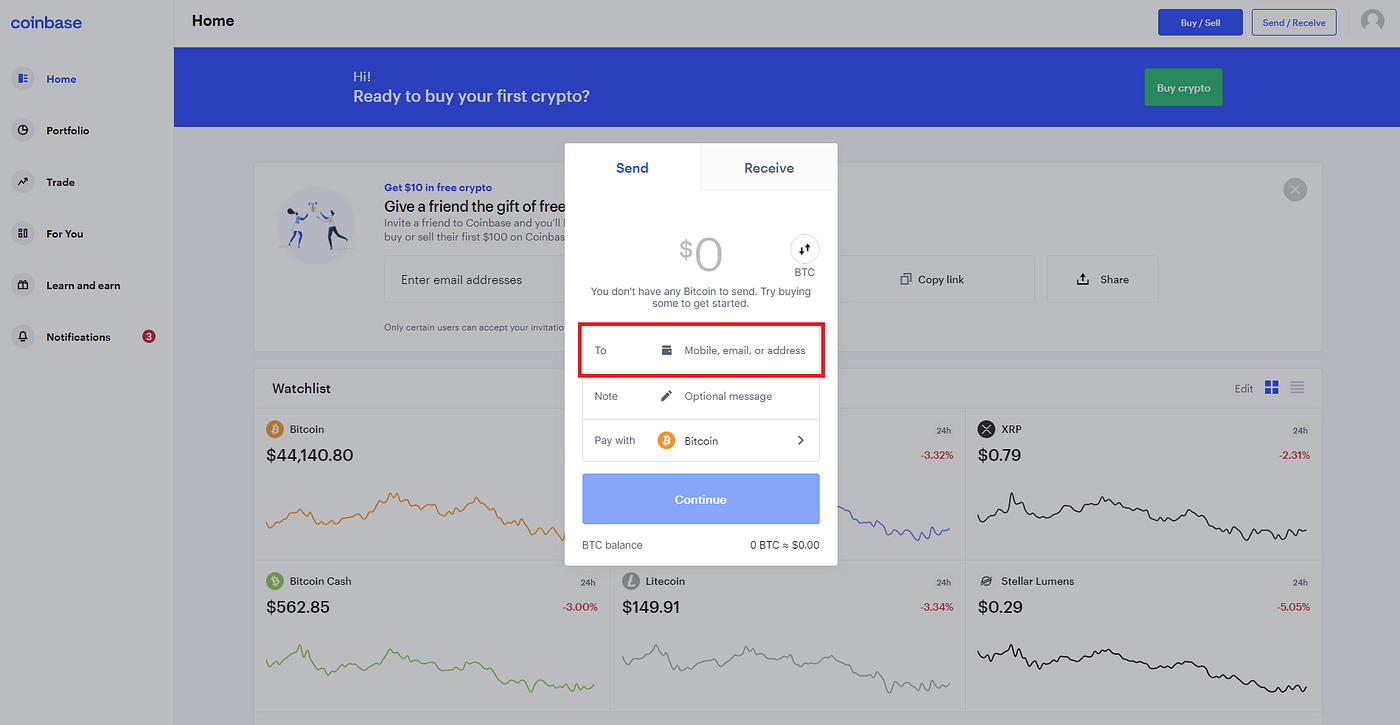1400x725 pixels.
Task: Open the Notifications bell icon
Action: tap(23, 337)
